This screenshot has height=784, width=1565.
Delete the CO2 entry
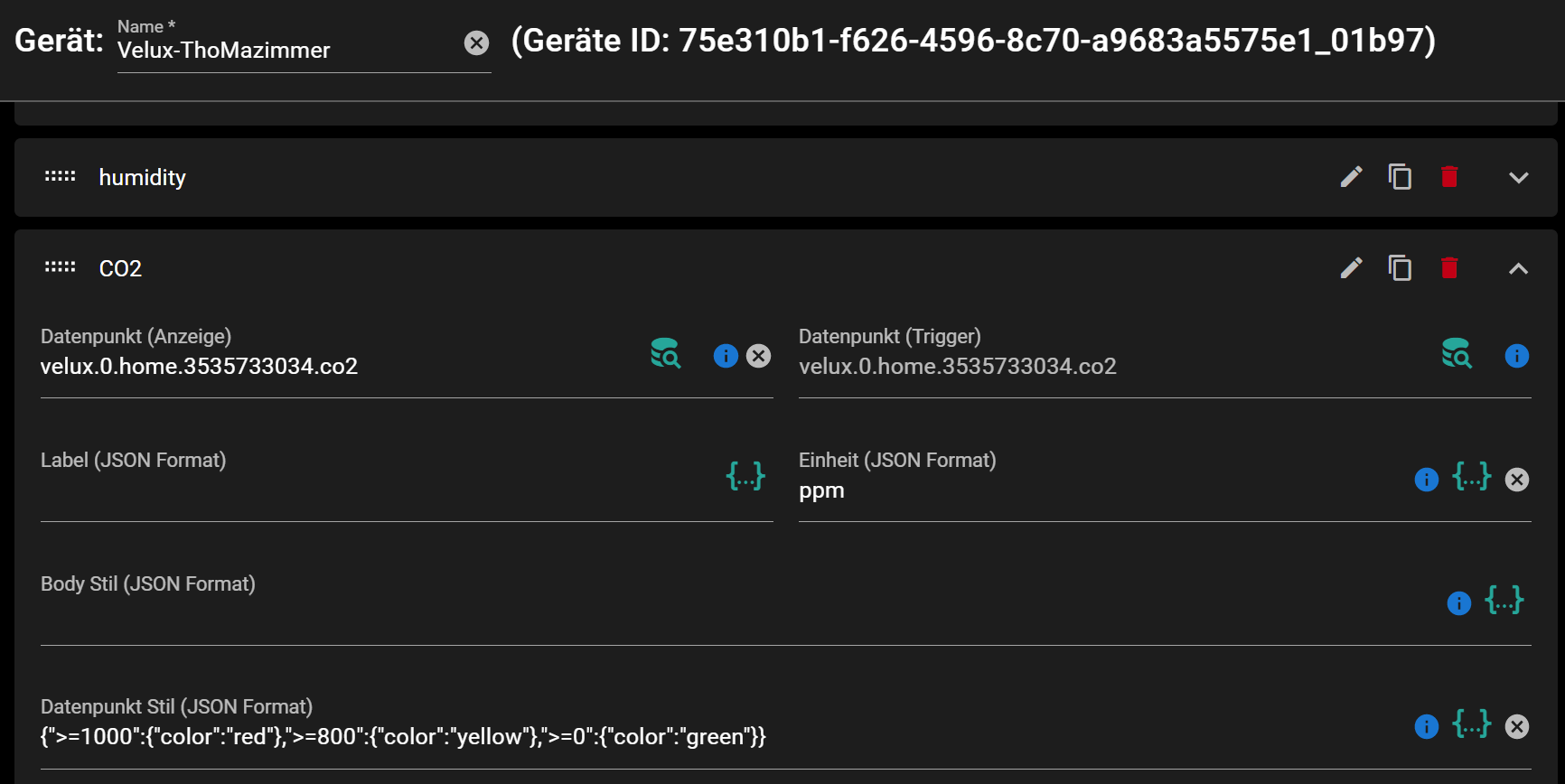pyautogui.click(x=1449, y=267)
